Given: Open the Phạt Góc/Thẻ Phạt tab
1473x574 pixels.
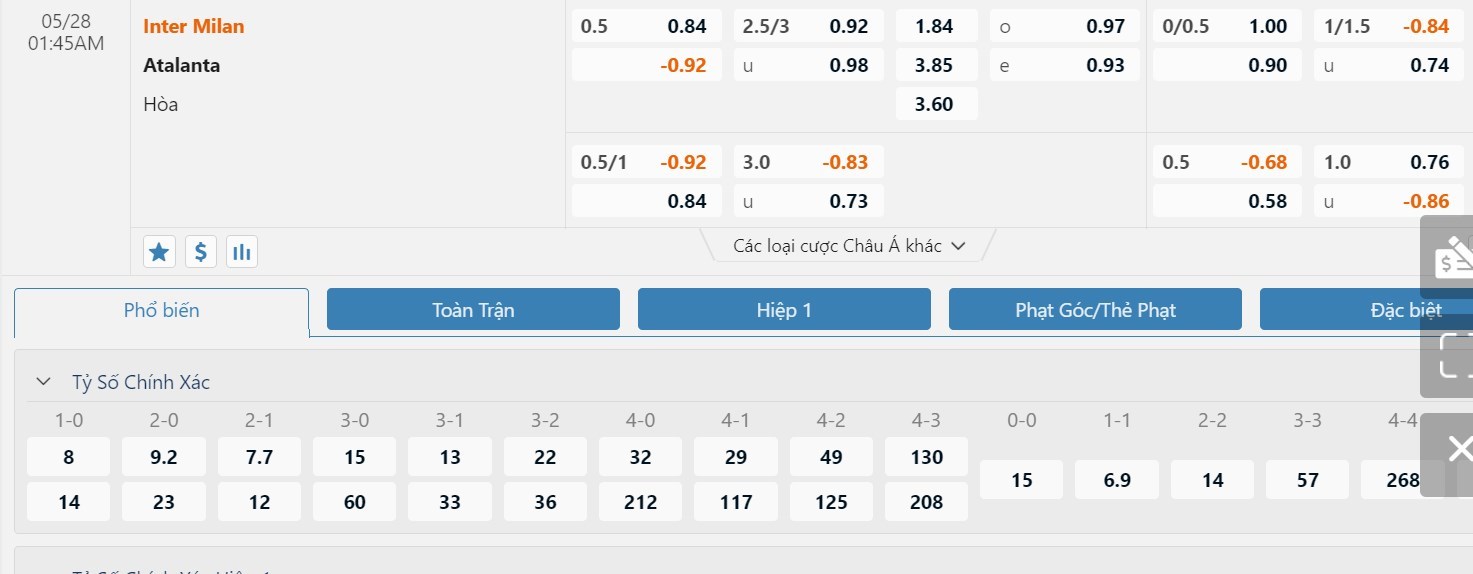Looking at the screenshot, I should coord(1095,310).
